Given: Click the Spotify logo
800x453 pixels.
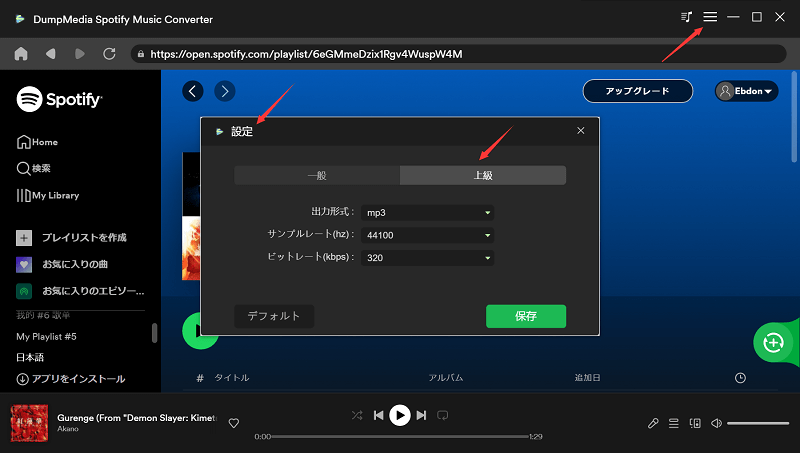Looking at the screenshot, I should (x=59, y=99).
